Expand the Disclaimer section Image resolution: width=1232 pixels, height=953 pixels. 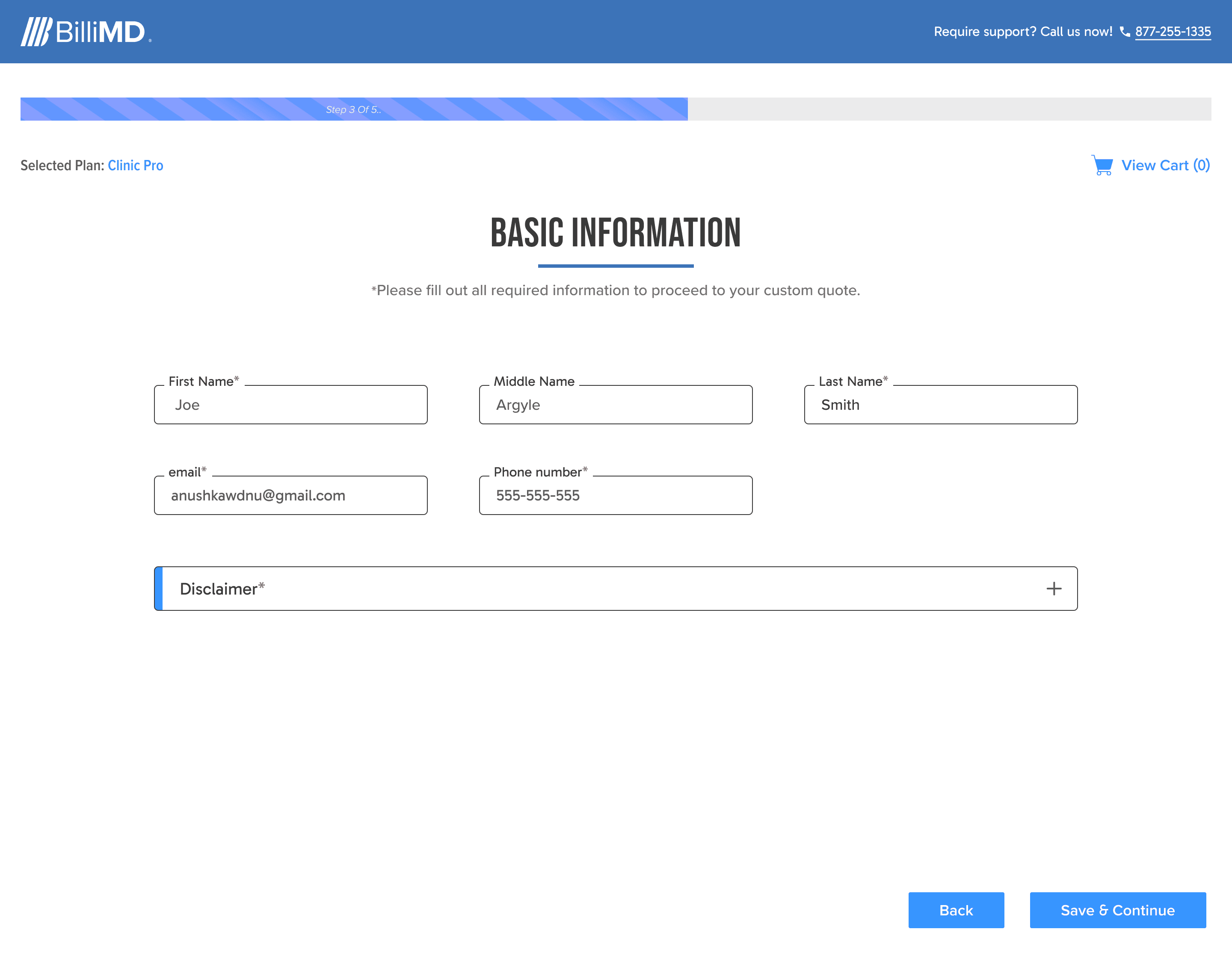(615, 589)
